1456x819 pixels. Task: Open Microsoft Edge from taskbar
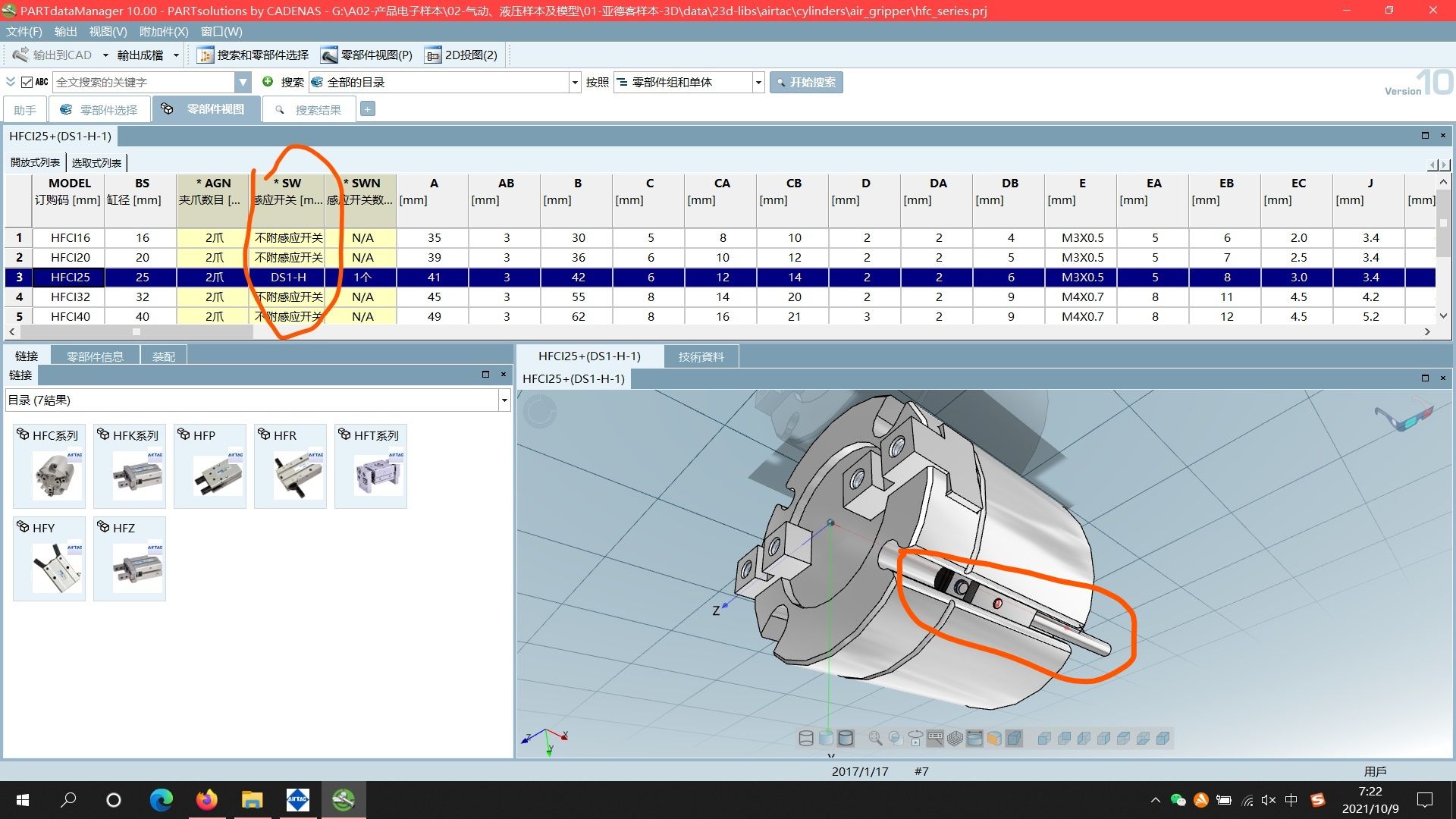point(161,799)
